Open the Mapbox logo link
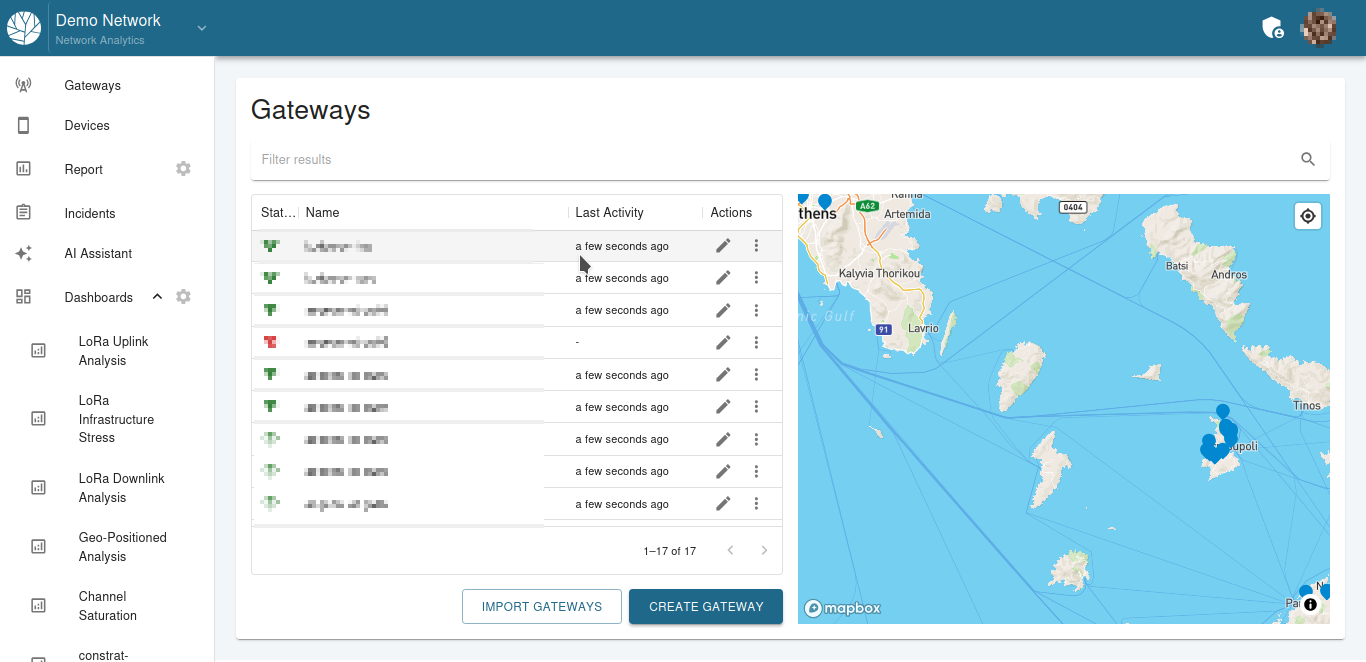1366x662 pixels. point(842,607)
